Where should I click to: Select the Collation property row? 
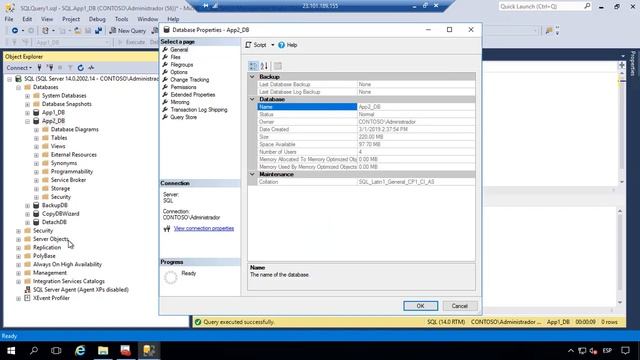tap(366, 182)
